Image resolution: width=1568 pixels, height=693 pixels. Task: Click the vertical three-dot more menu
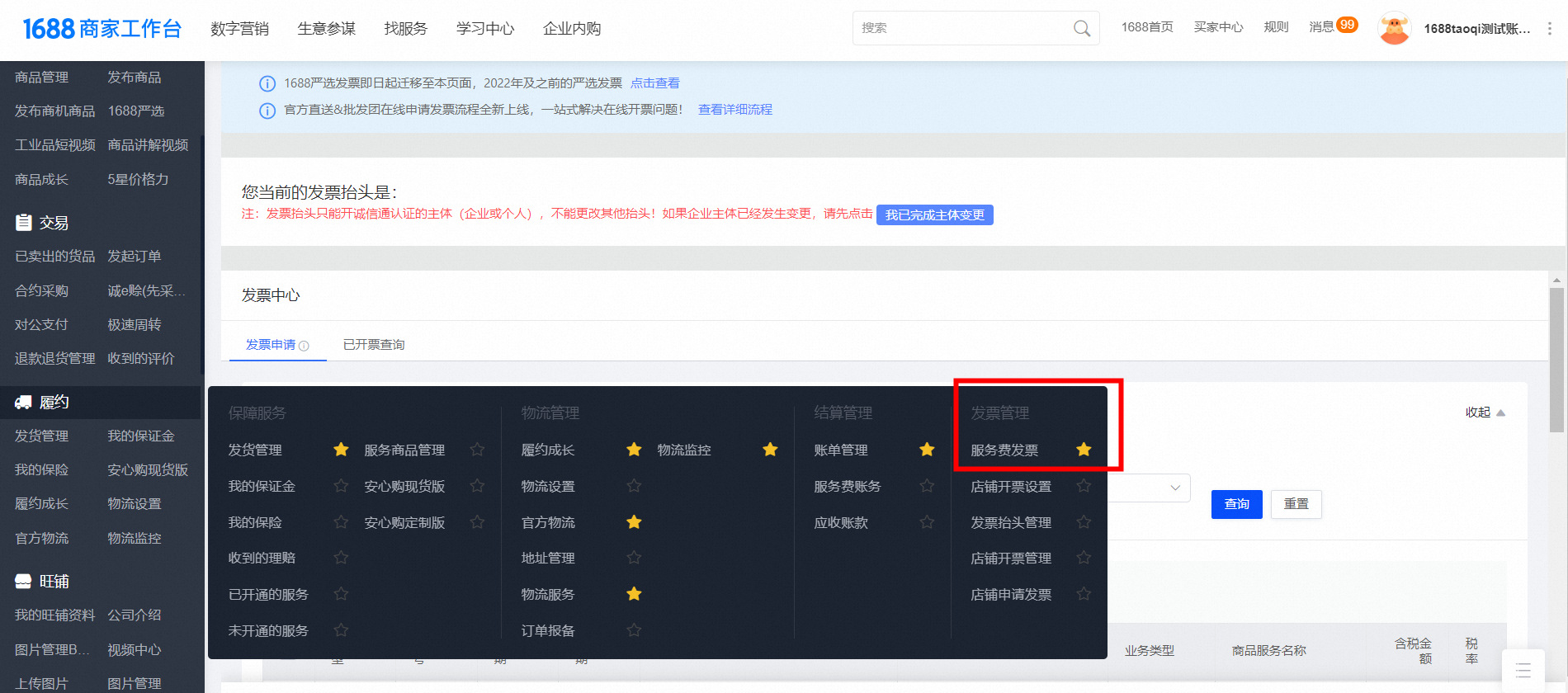1549,29
